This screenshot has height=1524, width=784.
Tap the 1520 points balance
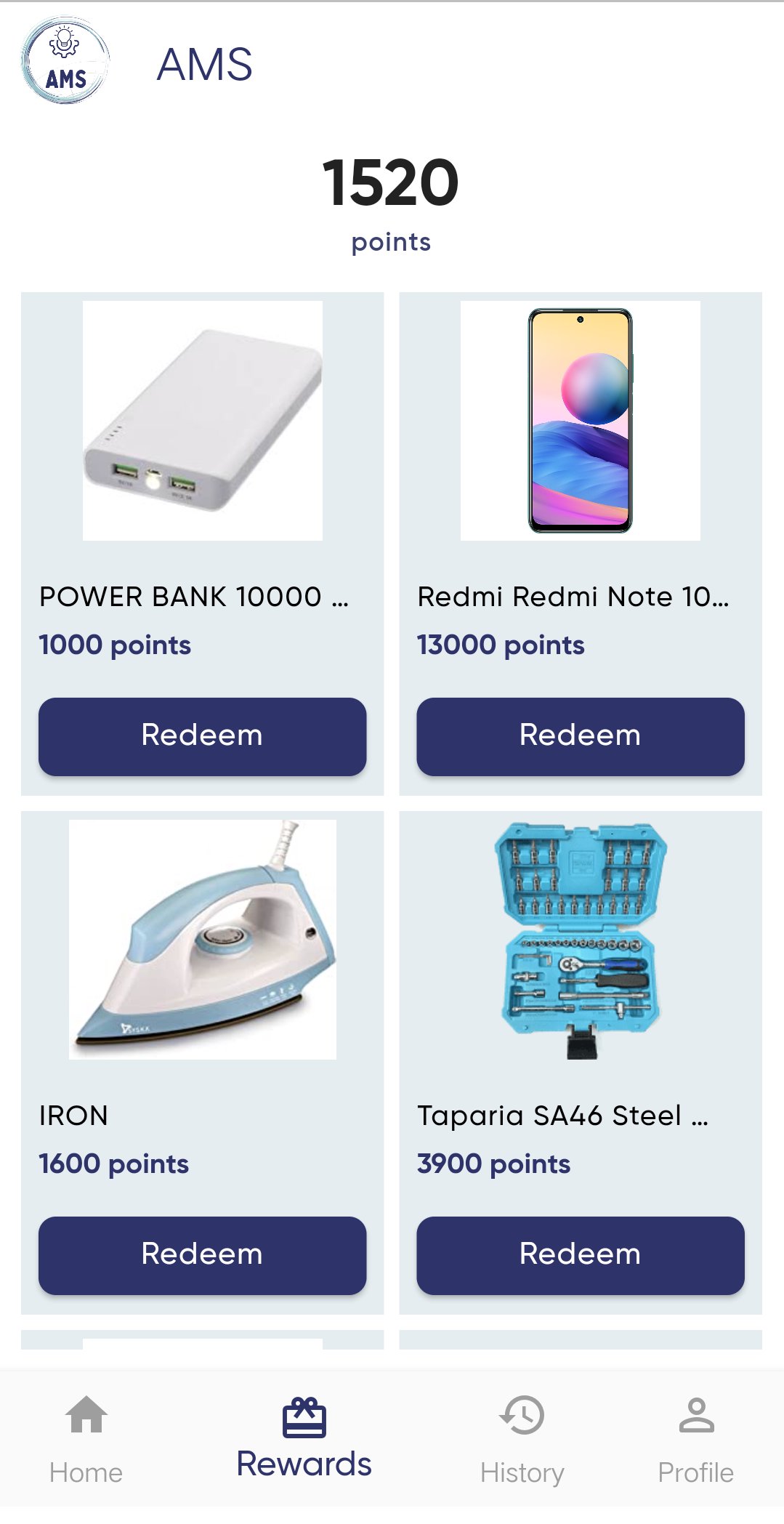pos(391,183)
